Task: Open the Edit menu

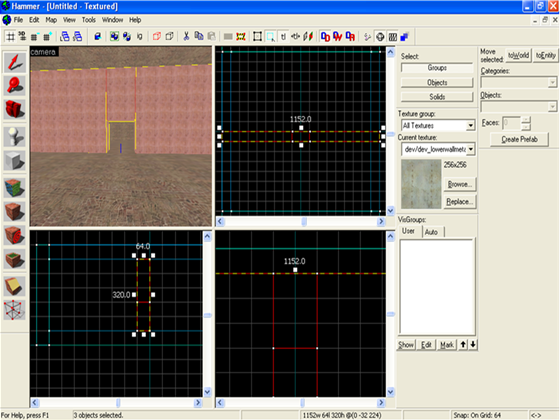Action: point(34,20)
